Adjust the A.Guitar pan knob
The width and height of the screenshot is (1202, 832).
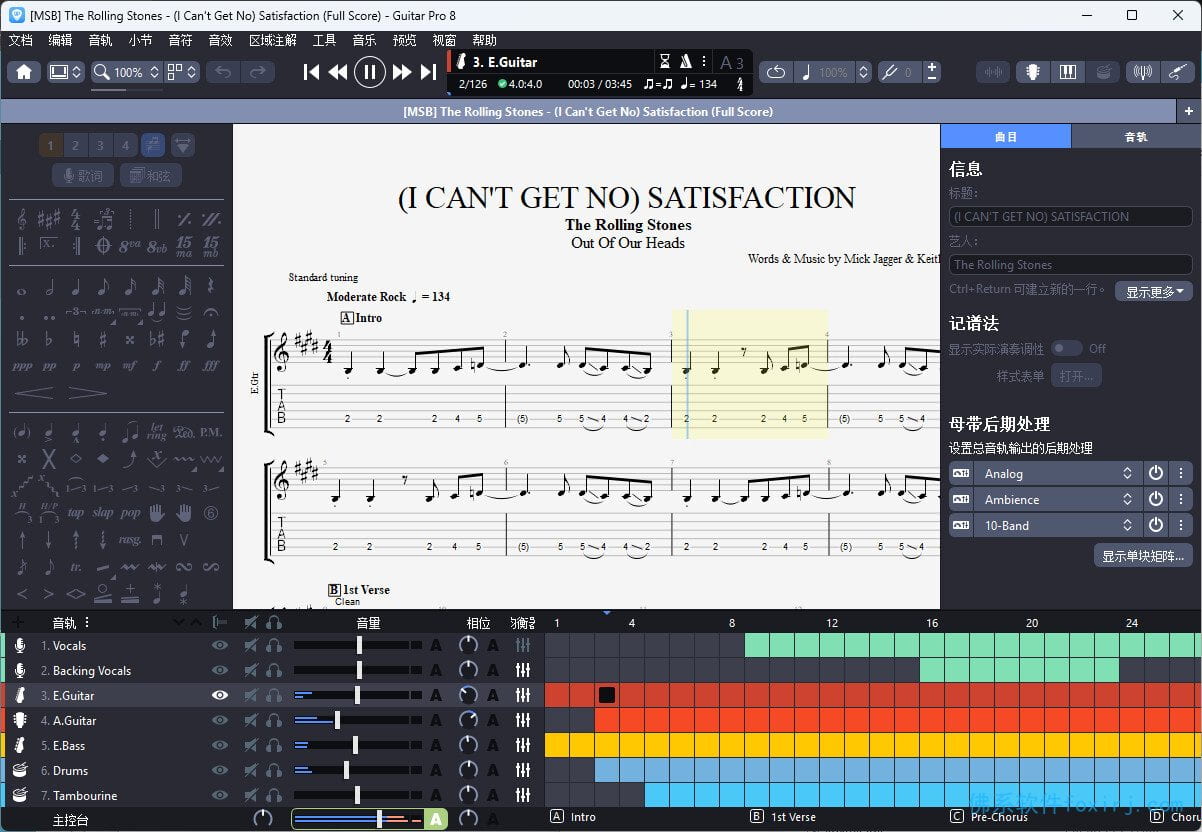click(x=467, y=721)
